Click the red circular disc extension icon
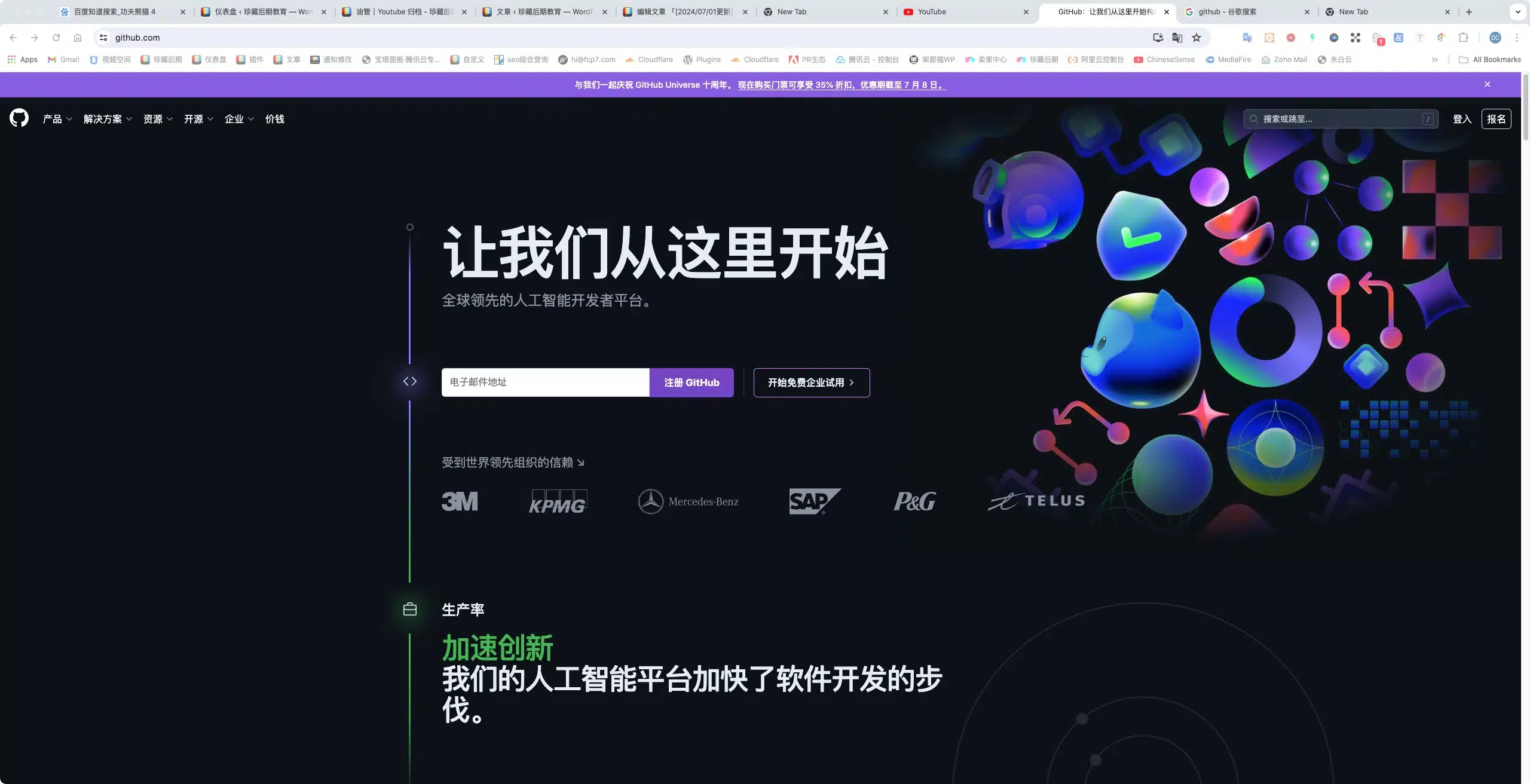Screen dimensions: 1530x784 point(1291,38)
